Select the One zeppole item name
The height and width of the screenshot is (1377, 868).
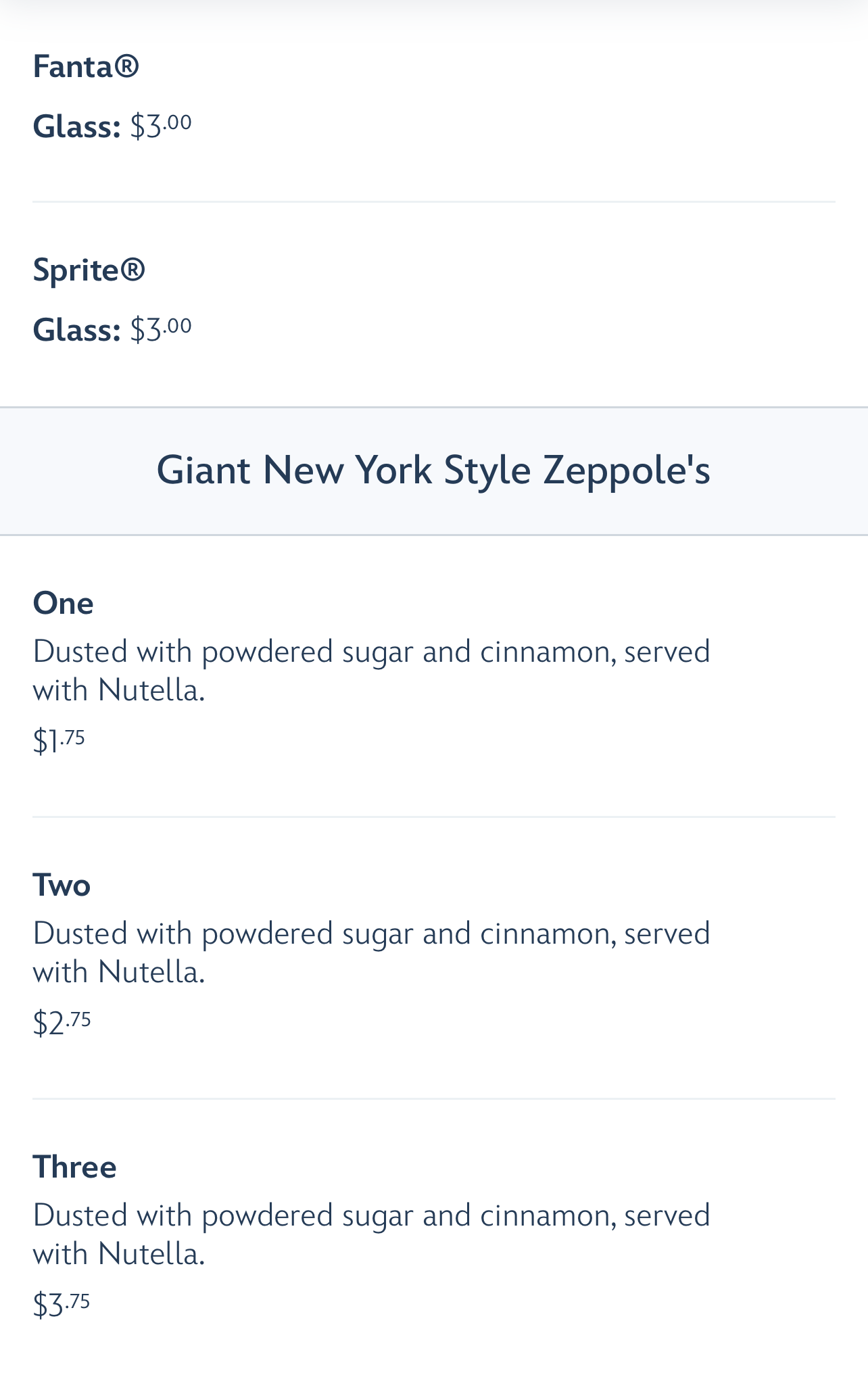pos(63,603)
